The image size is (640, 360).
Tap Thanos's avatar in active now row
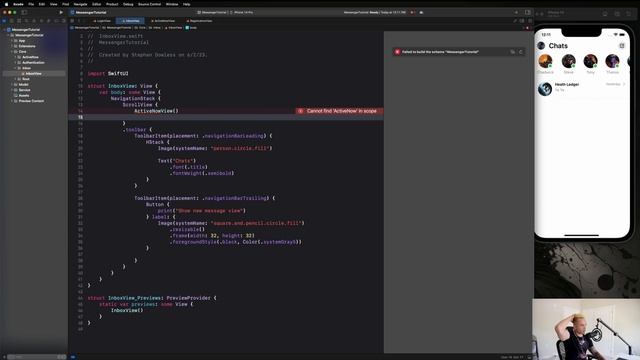tap(612, 61)
